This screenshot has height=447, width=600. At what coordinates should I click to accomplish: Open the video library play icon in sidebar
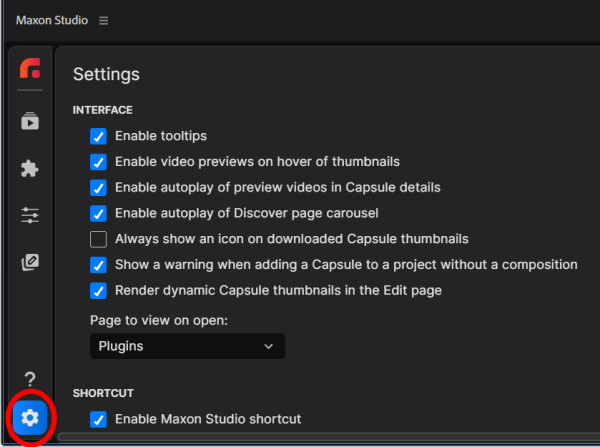pos(30,121)
